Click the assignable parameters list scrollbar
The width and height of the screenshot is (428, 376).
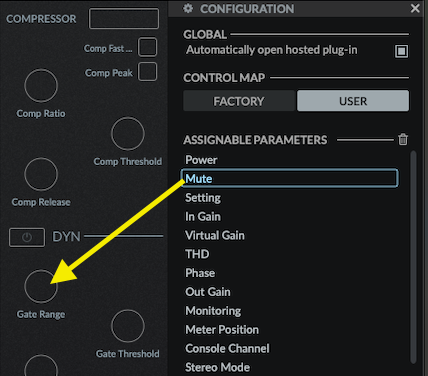(x=413, y=257)
